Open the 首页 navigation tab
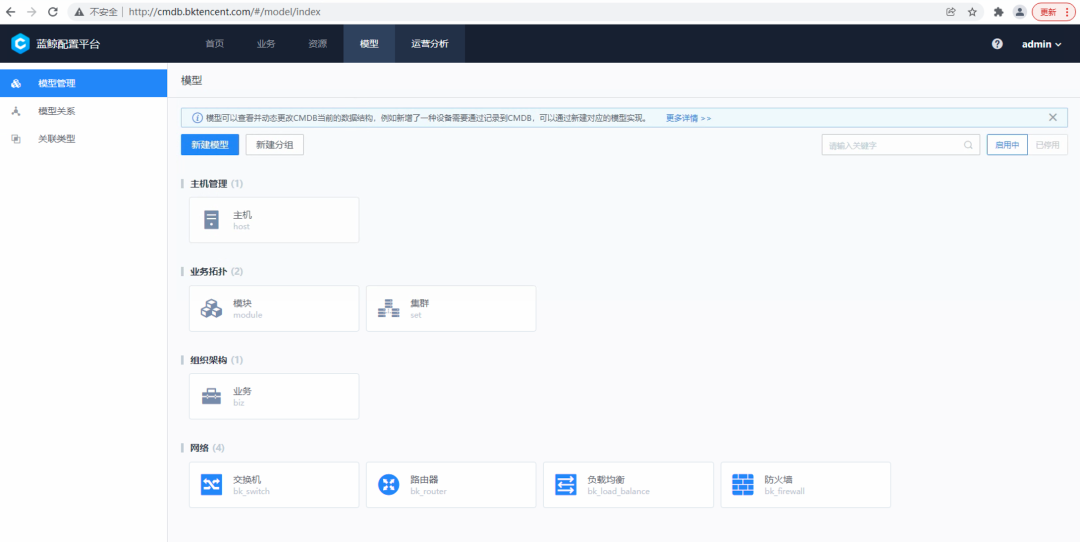Screen dimensions: 1080x542 coord(214,43)
